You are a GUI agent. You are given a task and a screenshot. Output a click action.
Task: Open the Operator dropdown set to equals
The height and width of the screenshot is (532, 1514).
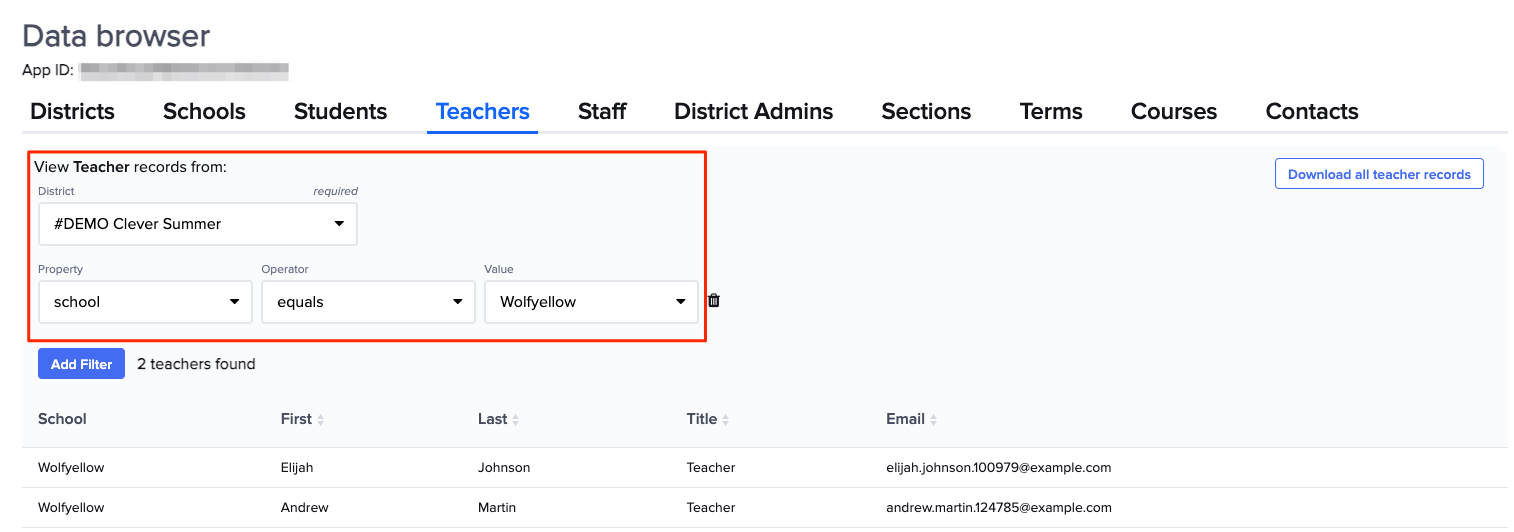(x=369, y=302)
